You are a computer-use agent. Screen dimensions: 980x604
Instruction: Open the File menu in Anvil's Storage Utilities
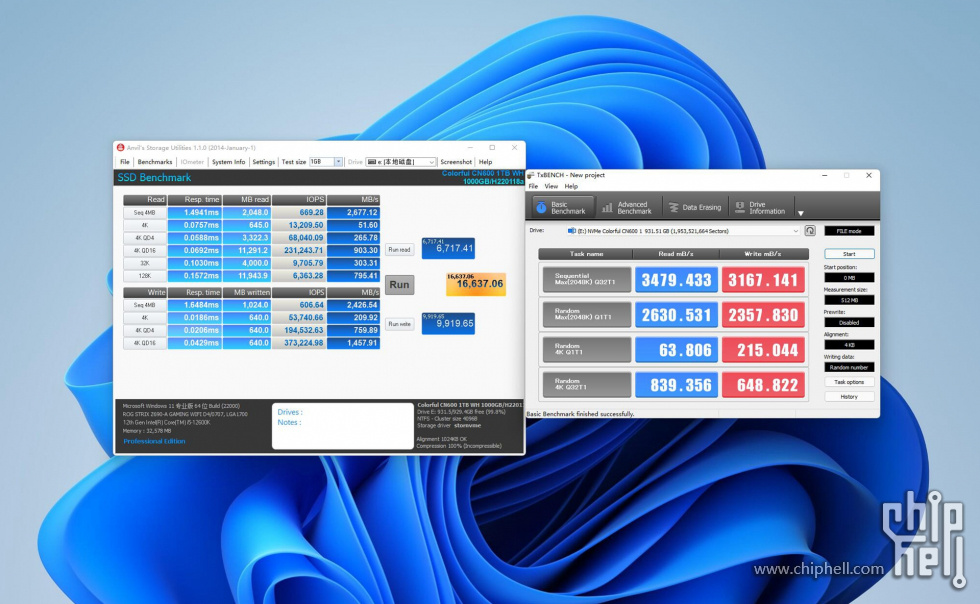coord(125,162)
